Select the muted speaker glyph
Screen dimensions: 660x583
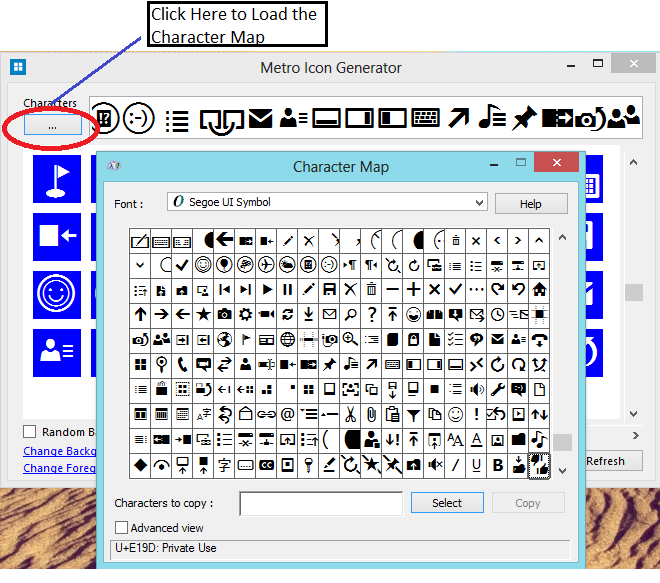(434, 465)
